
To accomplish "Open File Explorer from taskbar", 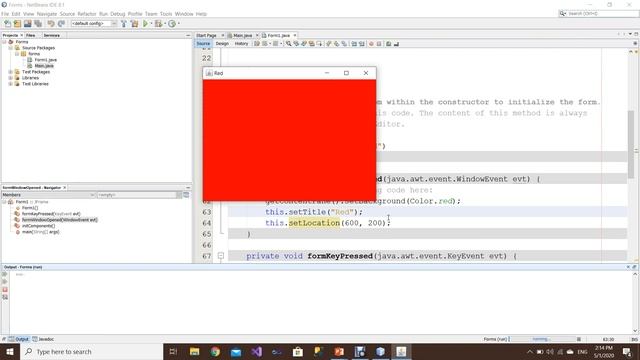I will tap(195, 351).
